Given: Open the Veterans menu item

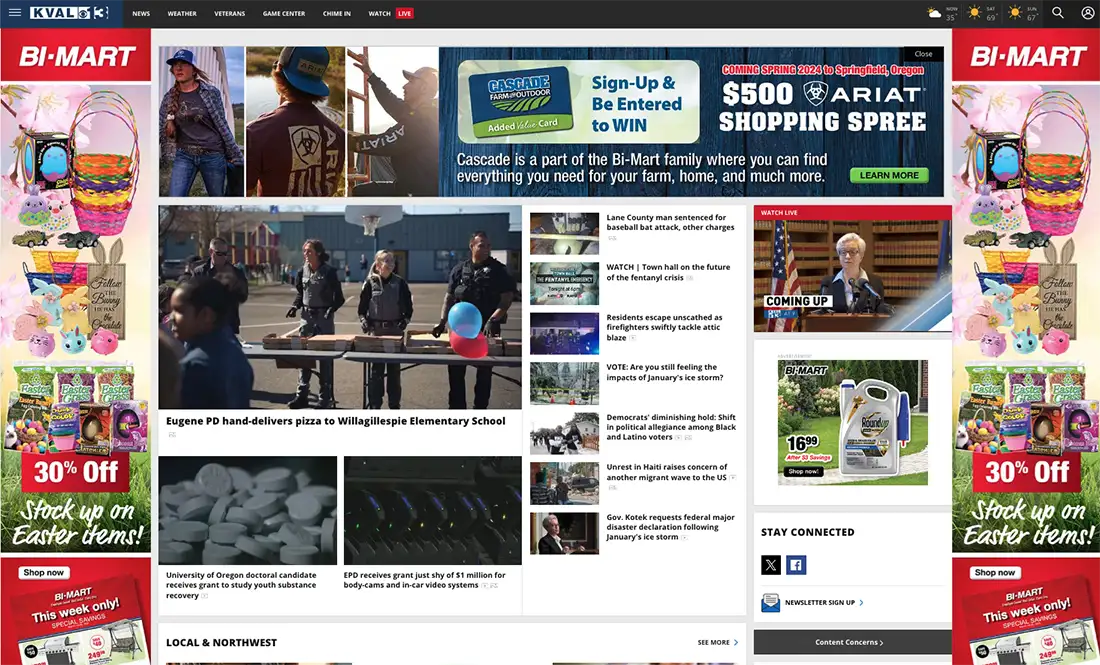Looking at the screenshot, I should coord(229,13).
